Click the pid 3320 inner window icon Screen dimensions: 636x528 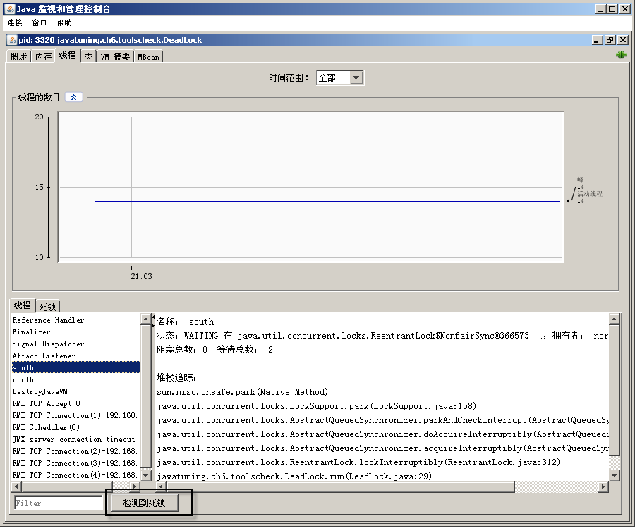point(11,40)
